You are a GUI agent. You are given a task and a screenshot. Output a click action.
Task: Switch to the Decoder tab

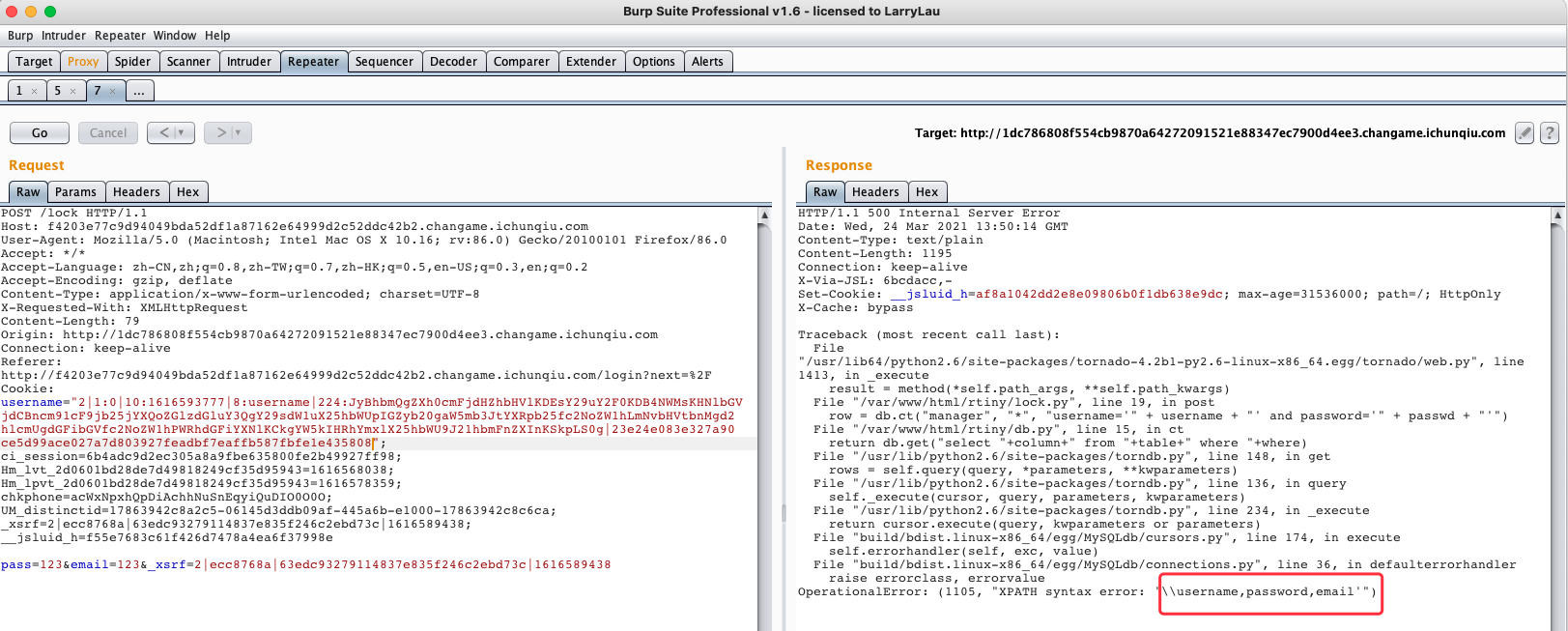coord(453,61)
